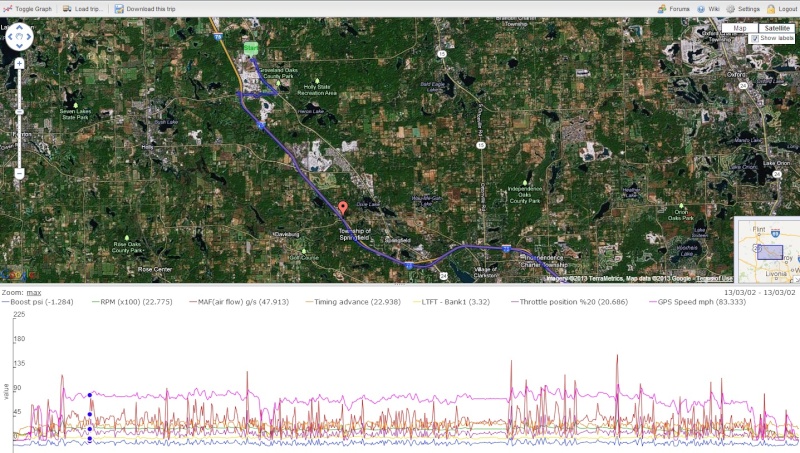
Task: Click the Boost psi legend entry
Action: click(38, 302)
